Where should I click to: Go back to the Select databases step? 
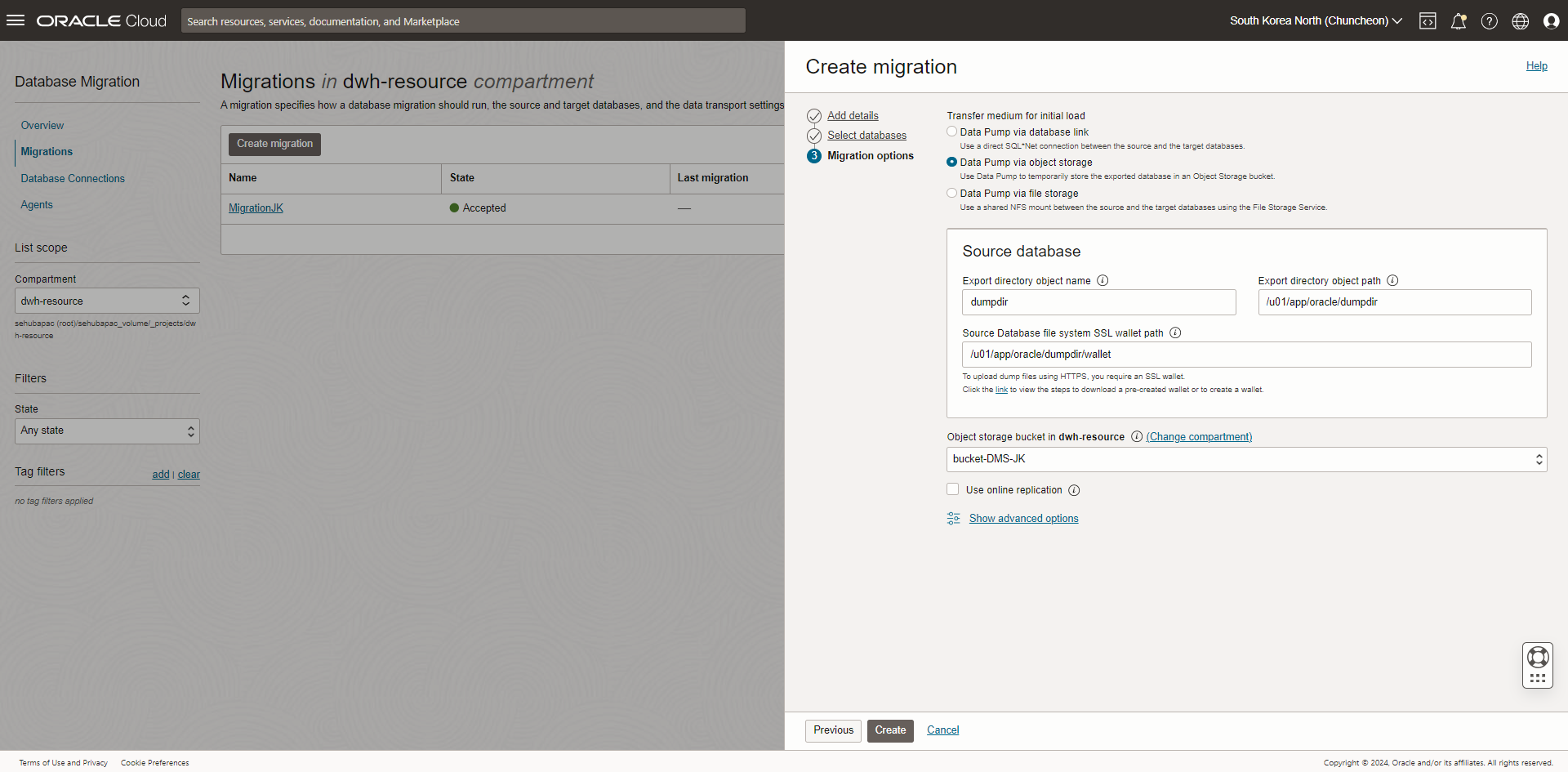pos(866,136)
